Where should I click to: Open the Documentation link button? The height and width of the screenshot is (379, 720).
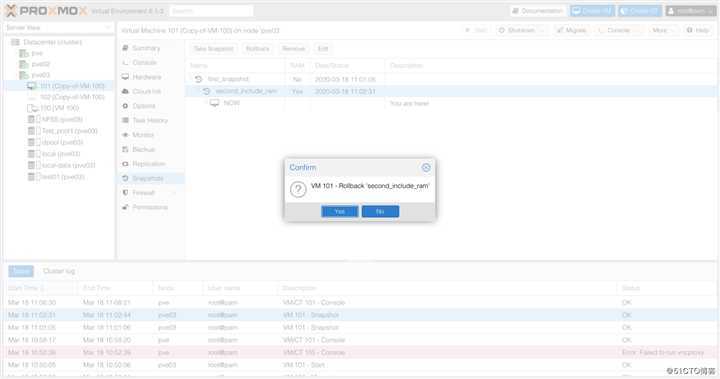538,11
